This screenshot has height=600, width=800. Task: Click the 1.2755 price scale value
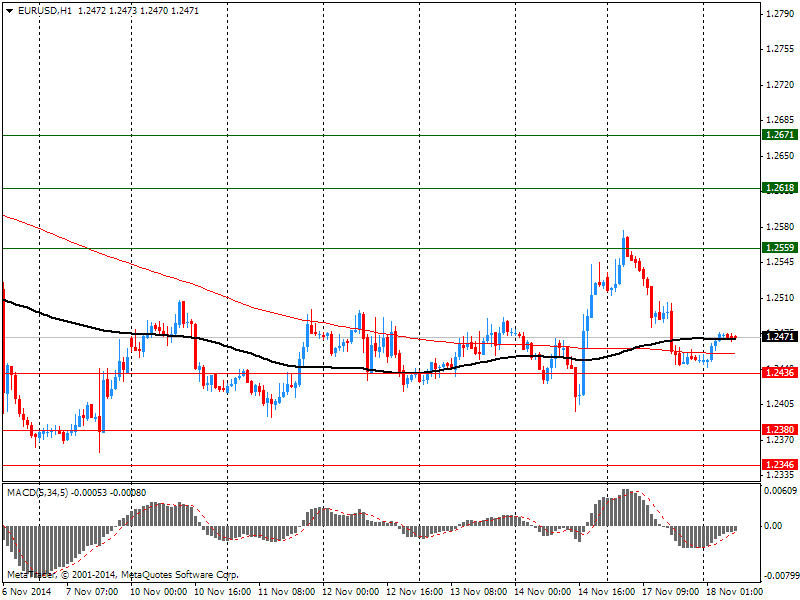pyautogui.click(x=781, y=49)
